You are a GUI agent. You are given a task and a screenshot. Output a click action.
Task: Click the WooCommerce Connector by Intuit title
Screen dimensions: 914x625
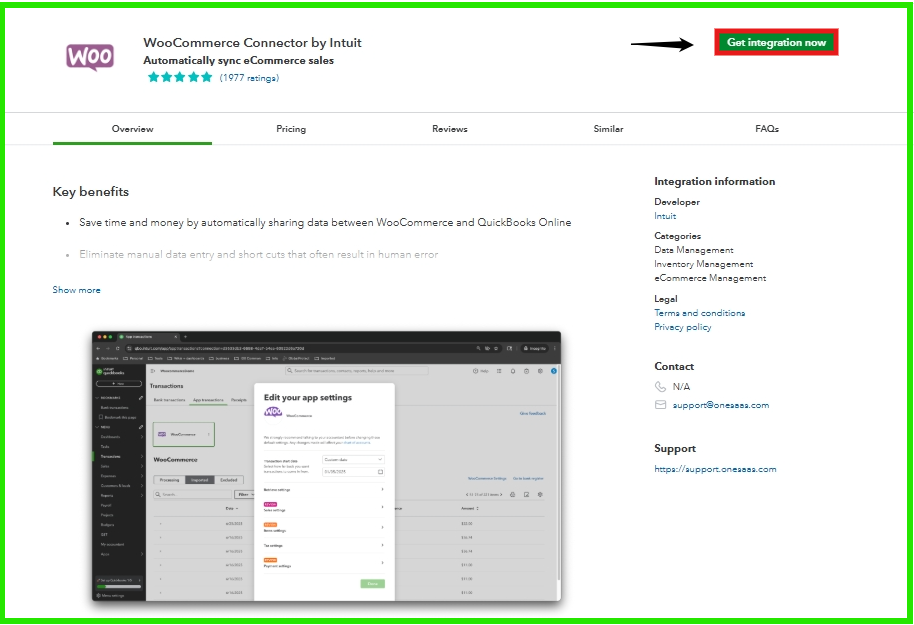coord(252,43)
